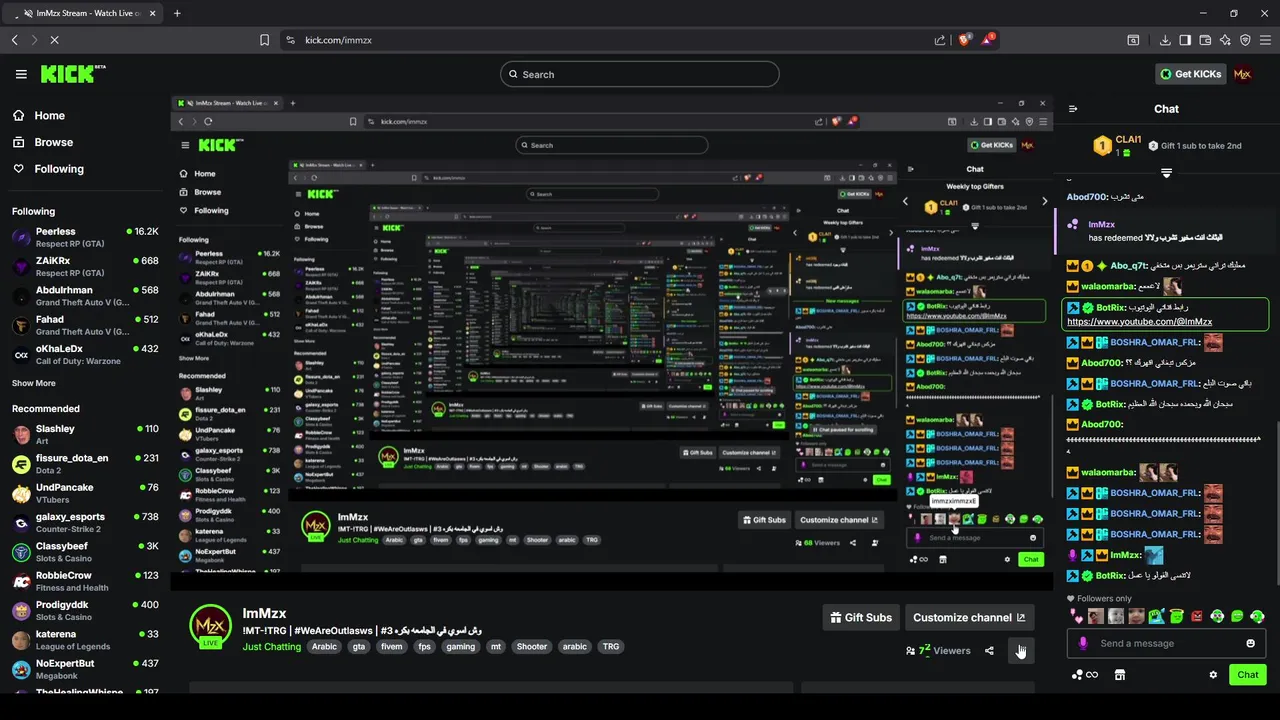Viewport: 1280px width, 720px height.
Task: Share the ImMzx stream
Action: 989,651
